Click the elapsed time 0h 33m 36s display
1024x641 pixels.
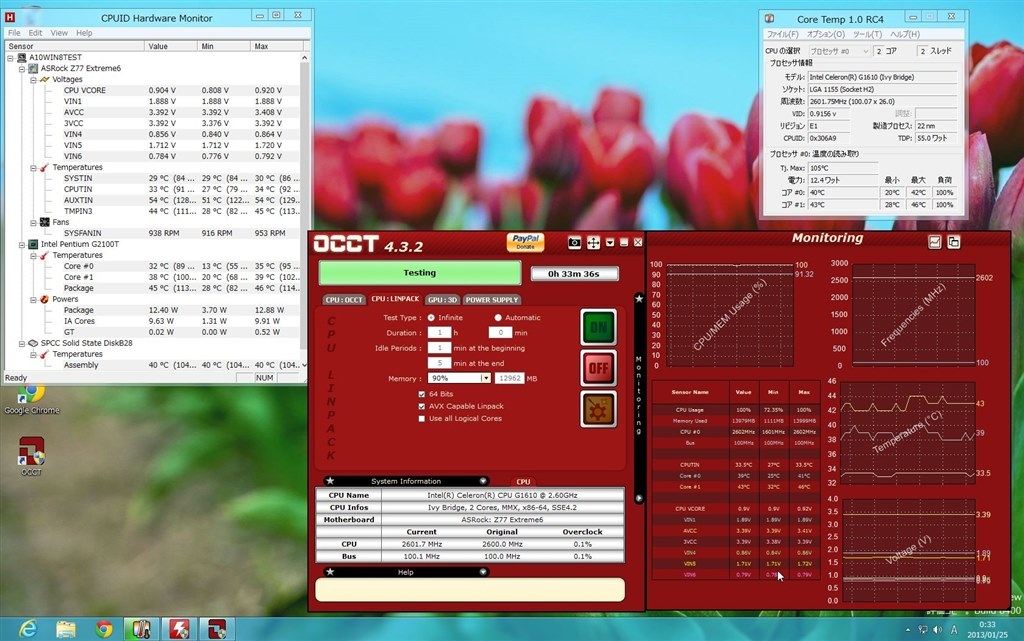(574, 274)
